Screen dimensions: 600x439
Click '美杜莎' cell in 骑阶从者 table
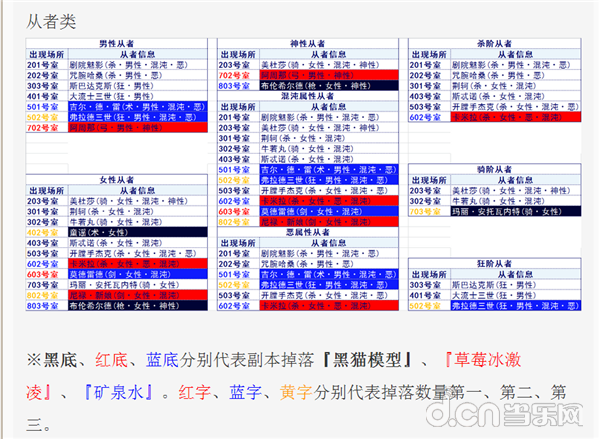click(516, 190)
